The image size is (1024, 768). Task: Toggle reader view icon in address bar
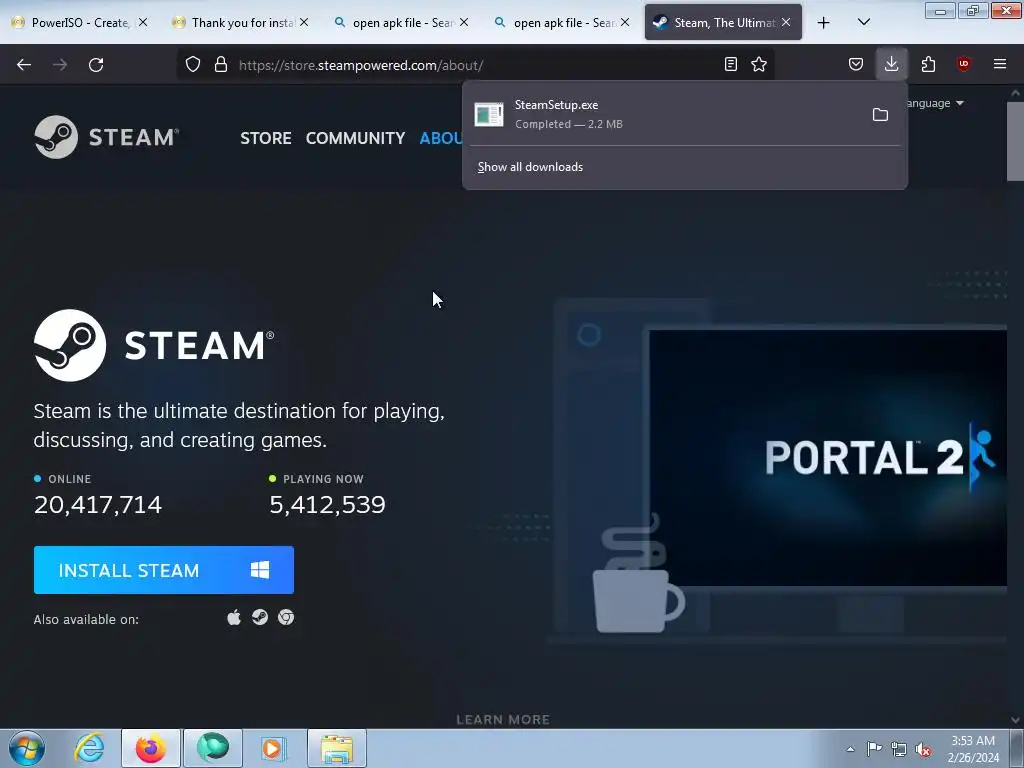(x=731, y=64)
